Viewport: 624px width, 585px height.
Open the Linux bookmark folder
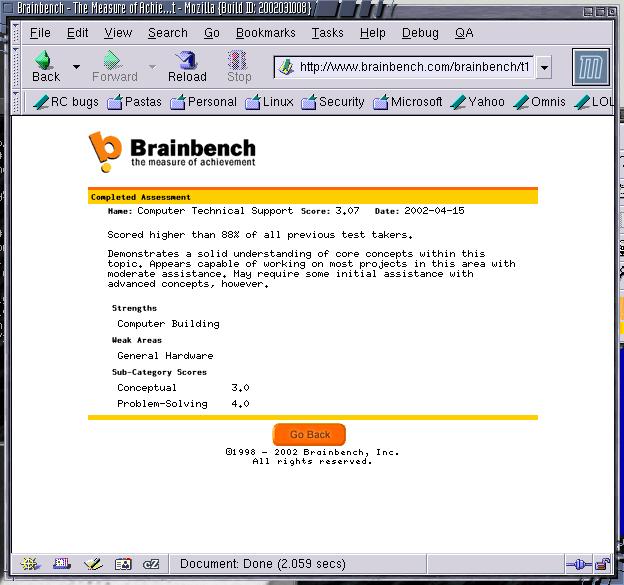click(x=269, y=102)
